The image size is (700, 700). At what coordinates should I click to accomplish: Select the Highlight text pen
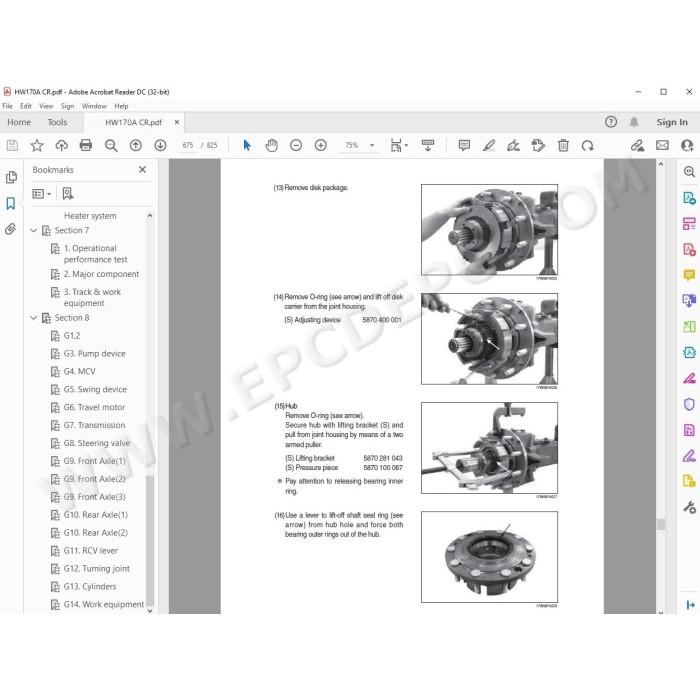click(x=489, y=145)
